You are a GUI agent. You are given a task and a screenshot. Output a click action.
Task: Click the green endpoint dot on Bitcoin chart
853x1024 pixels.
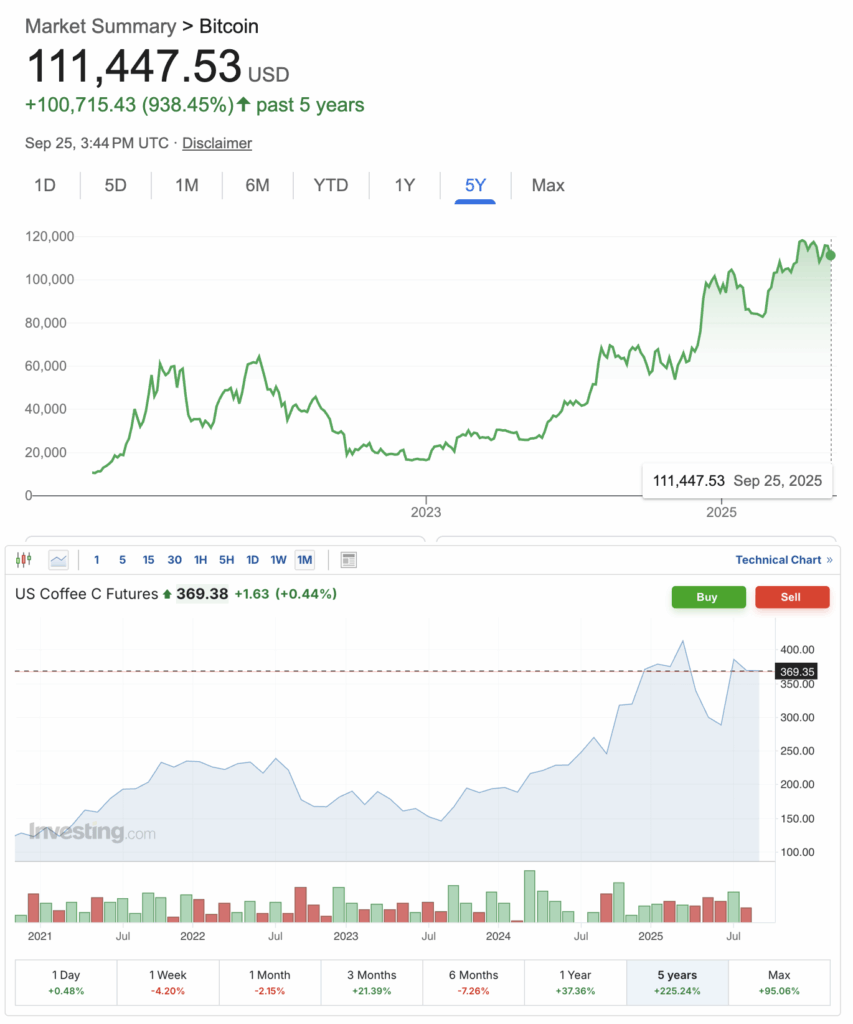point(831,255)
